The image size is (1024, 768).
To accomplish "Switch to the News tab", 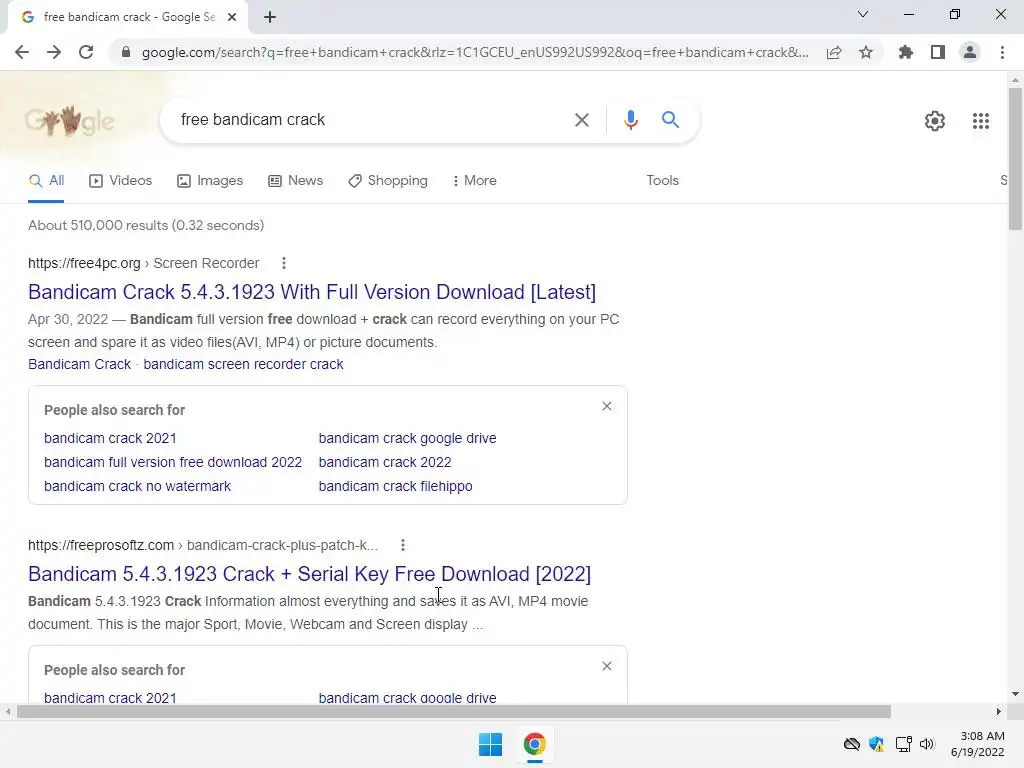I will pyautogui.click(x=296, y=181).
